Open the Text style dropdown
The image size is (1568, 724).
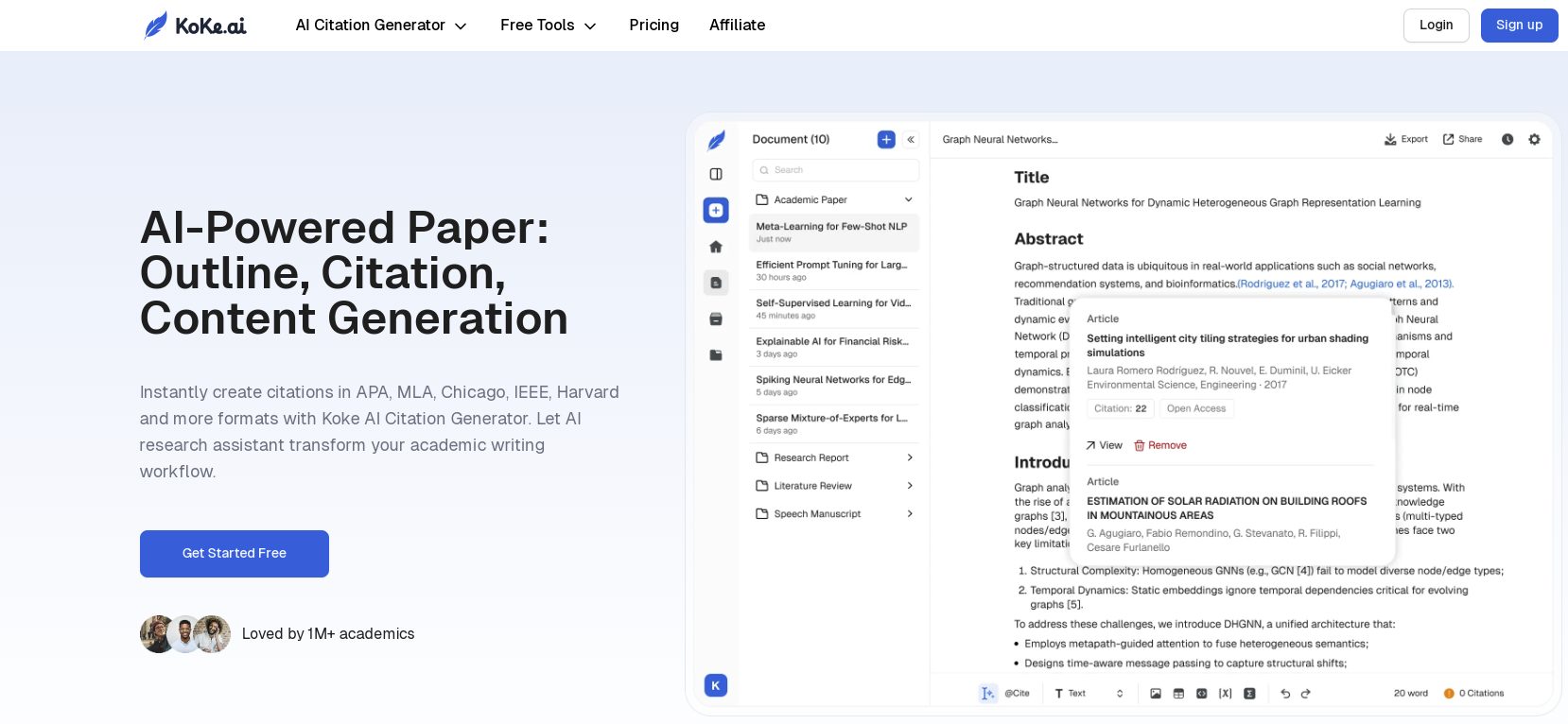[x=1089, y=694]
